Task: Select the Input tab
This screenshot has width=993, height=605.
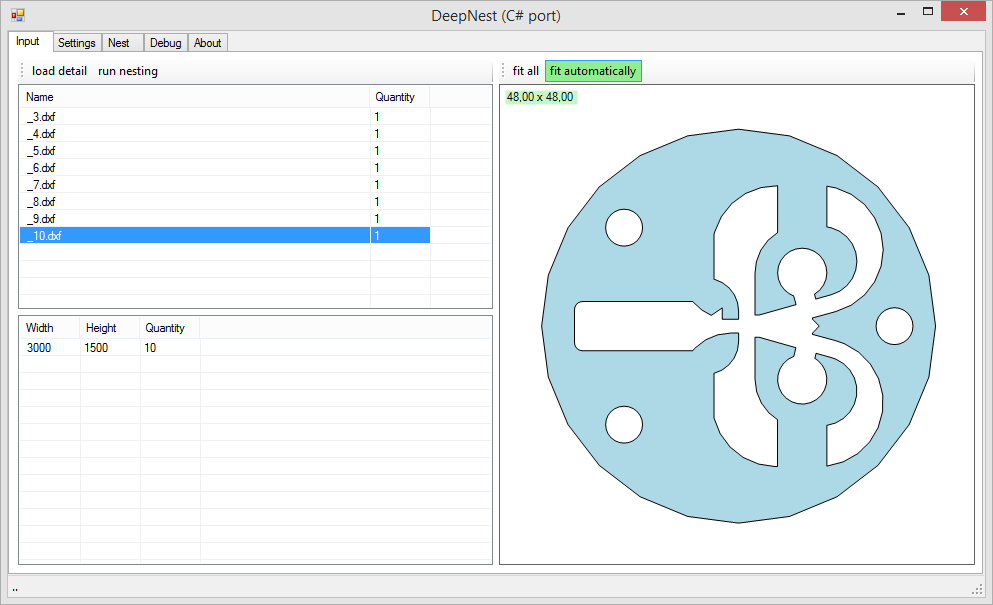Action: [x=28, y=42]
